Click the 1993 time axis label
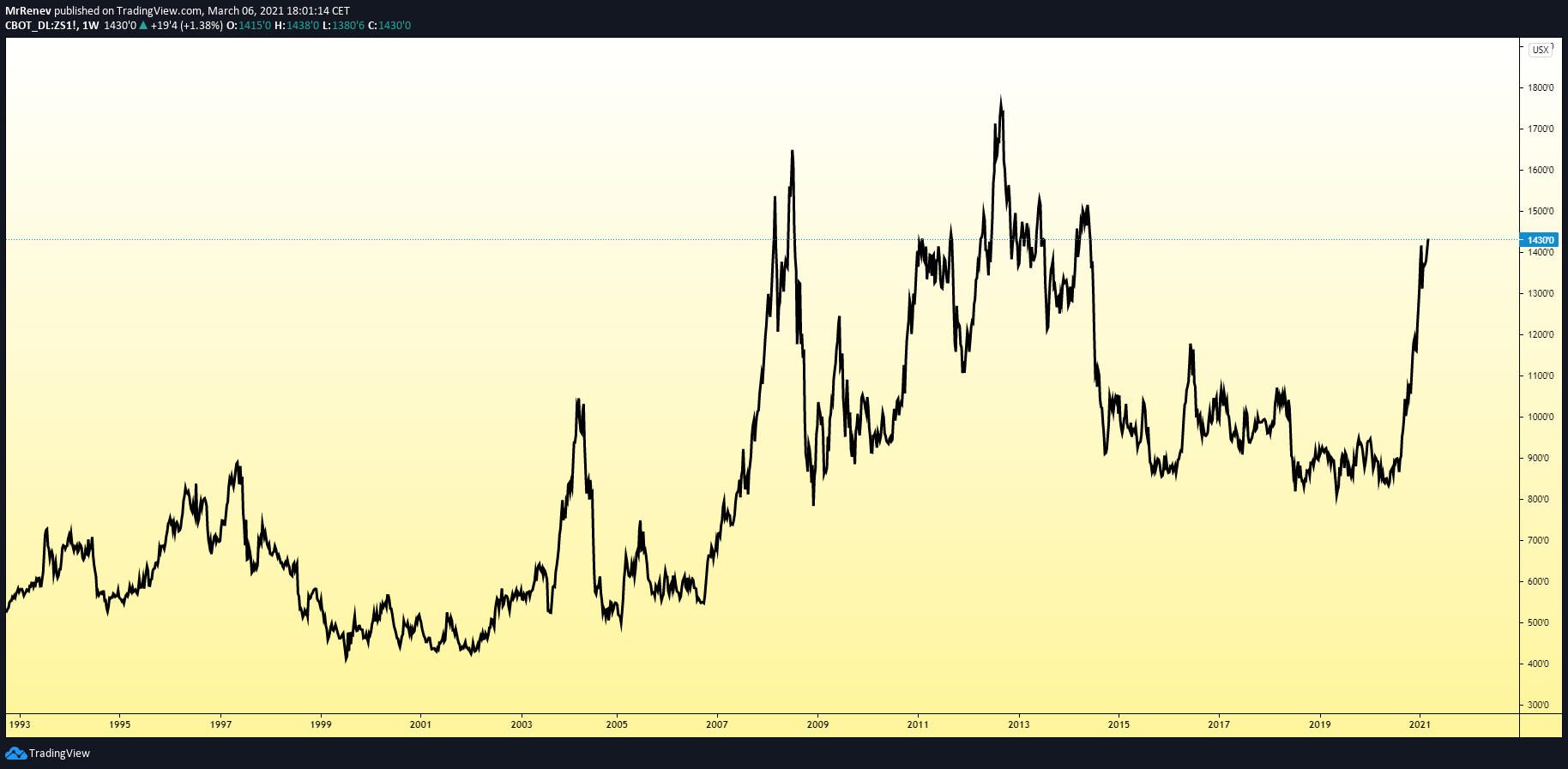Screen dimensions: 1568x769 20,724
